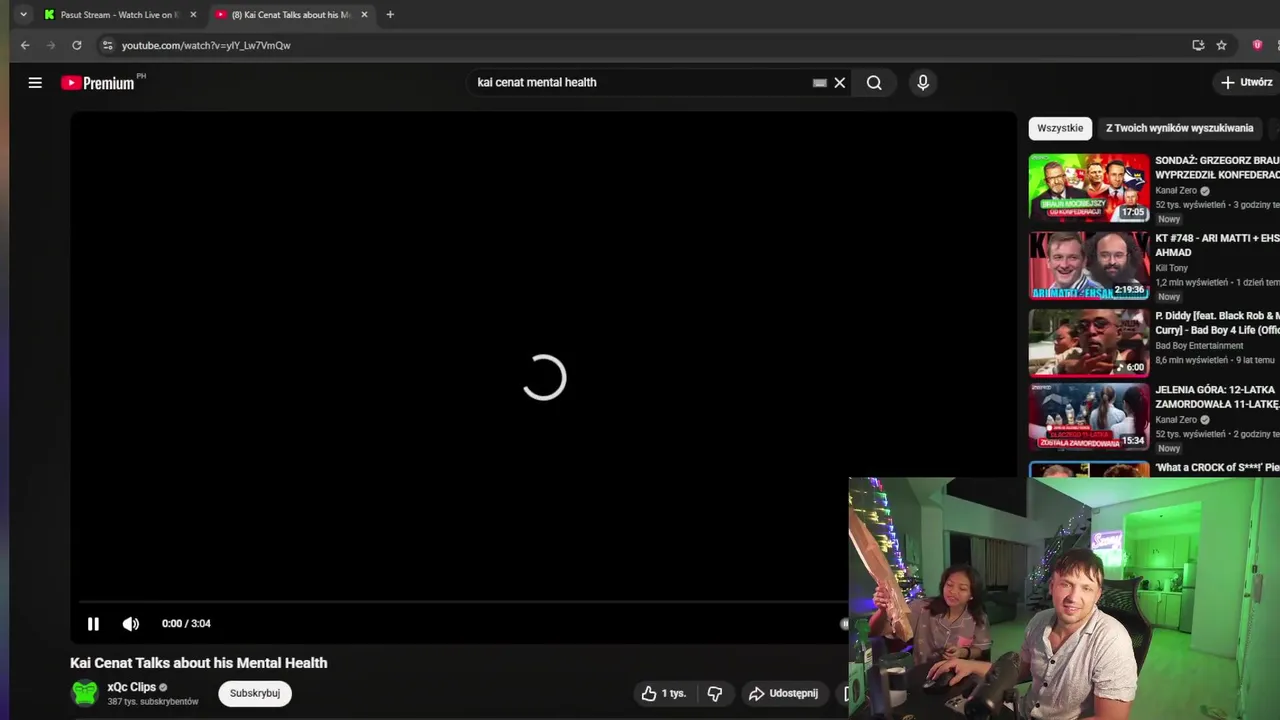The image size is (1280, 720).
Task: Open the YouTube hamburger guide menu
Action: pyautogui.click(x=35, y=83)
